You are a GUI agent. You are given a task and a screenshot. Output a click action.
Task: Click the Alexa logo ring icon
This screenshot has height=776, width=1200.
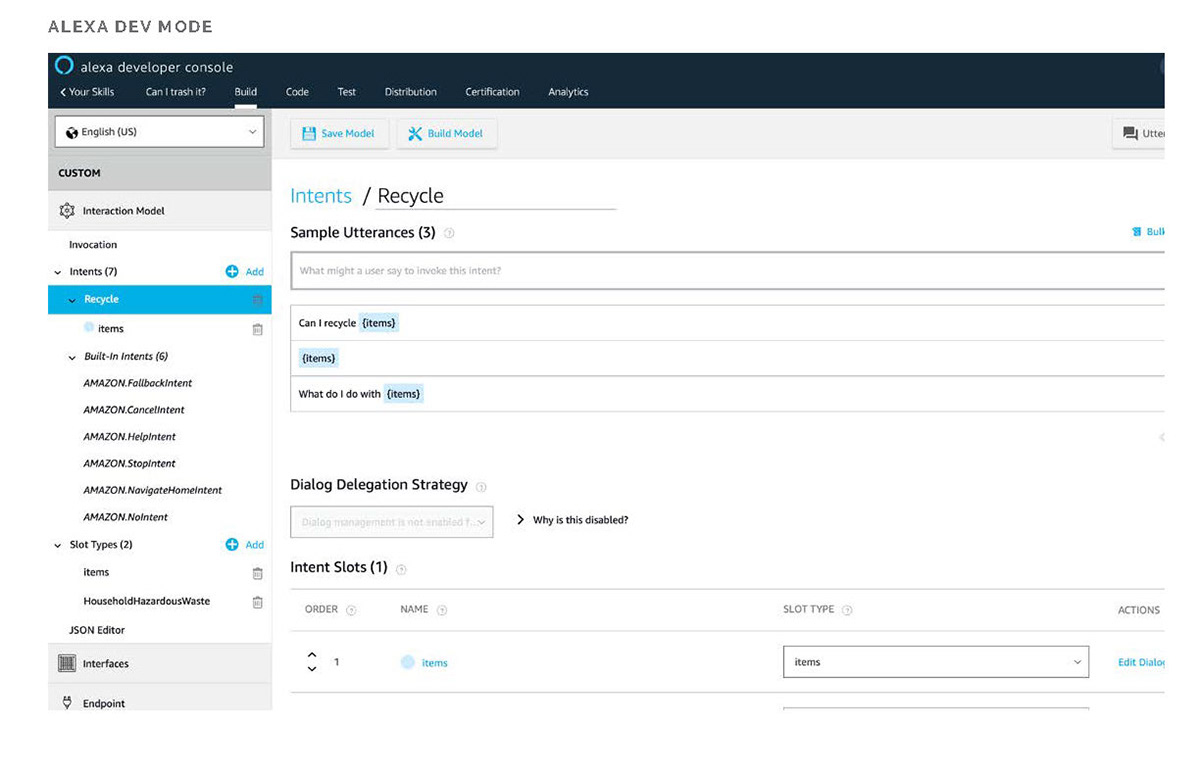click(x=64, y=66)
